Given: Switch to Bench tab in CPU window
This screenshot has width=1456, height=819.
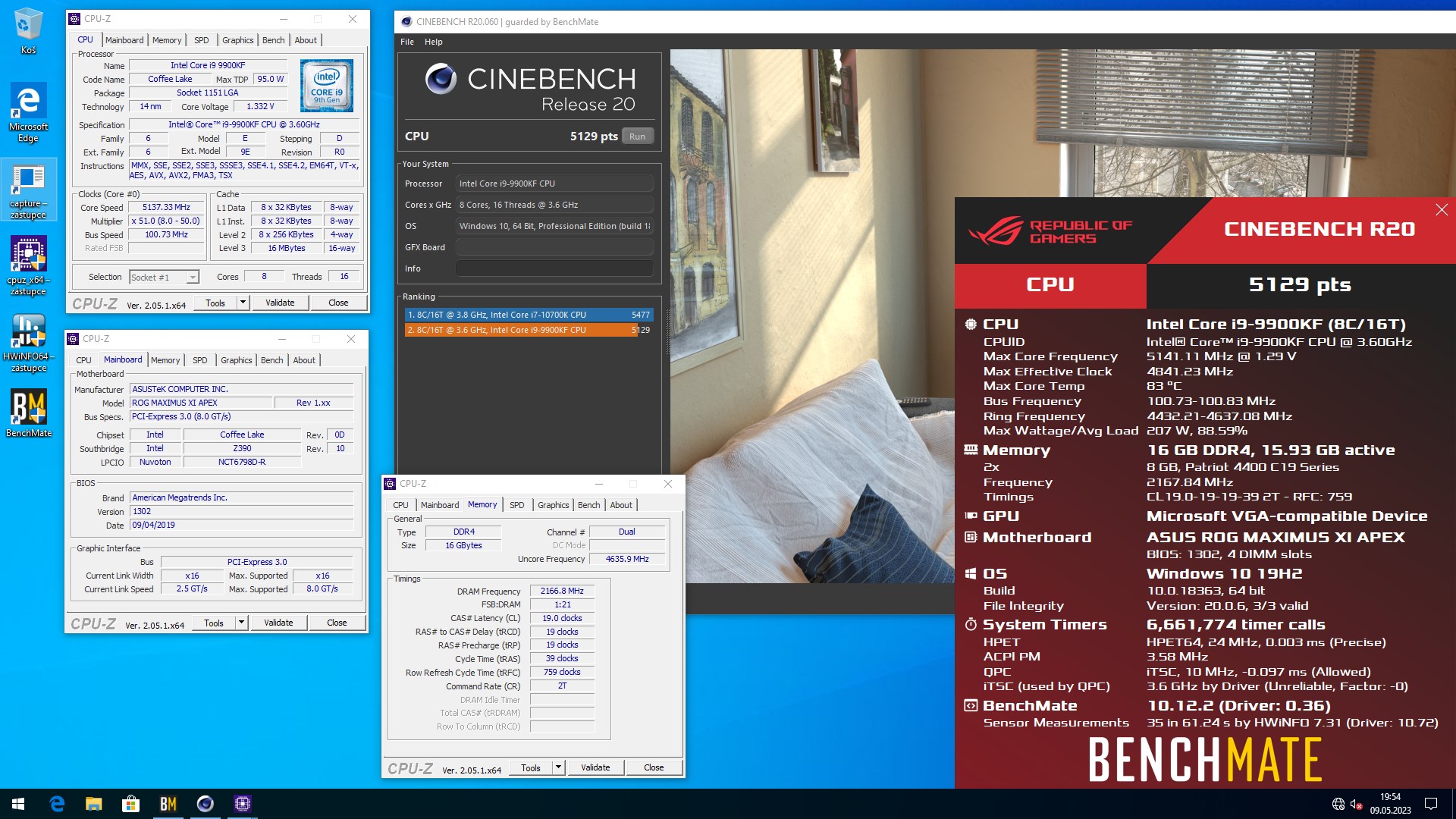Looking at the screenshot, I should tap(274, 40).
